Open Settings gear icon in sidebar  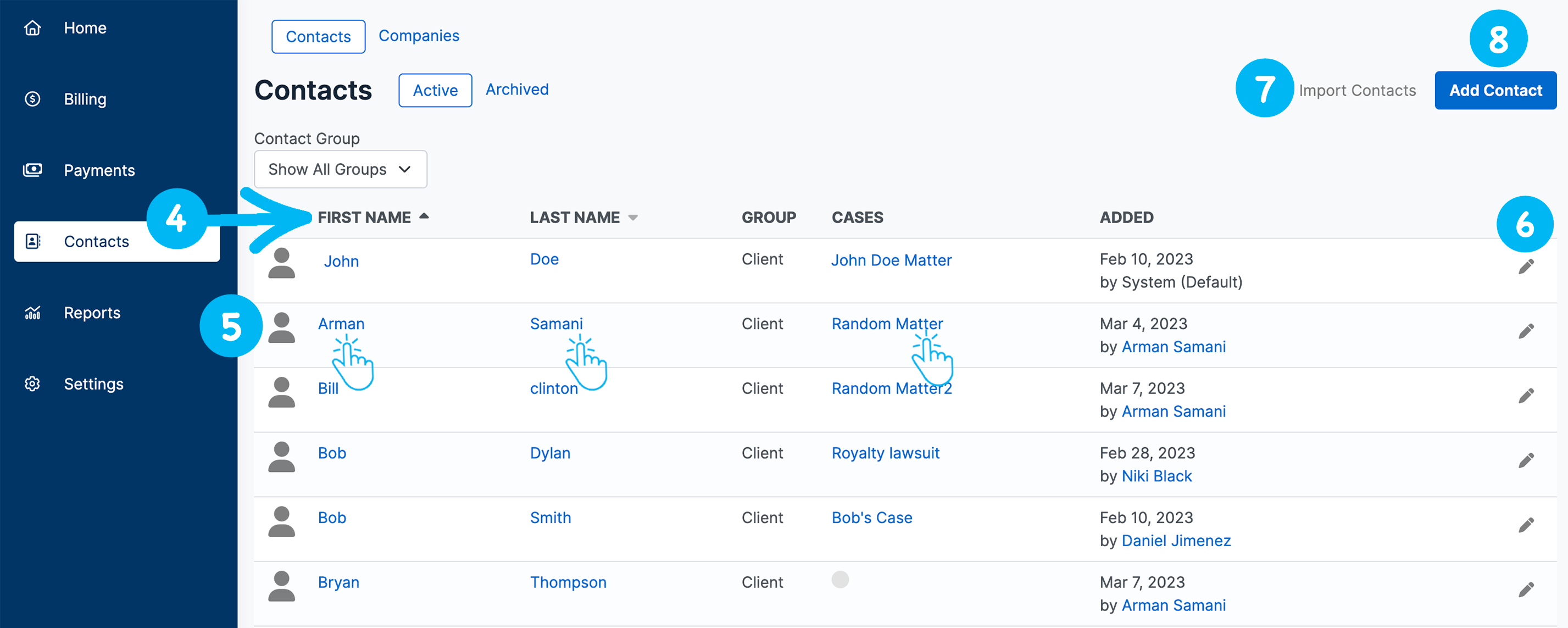[32, 384]
